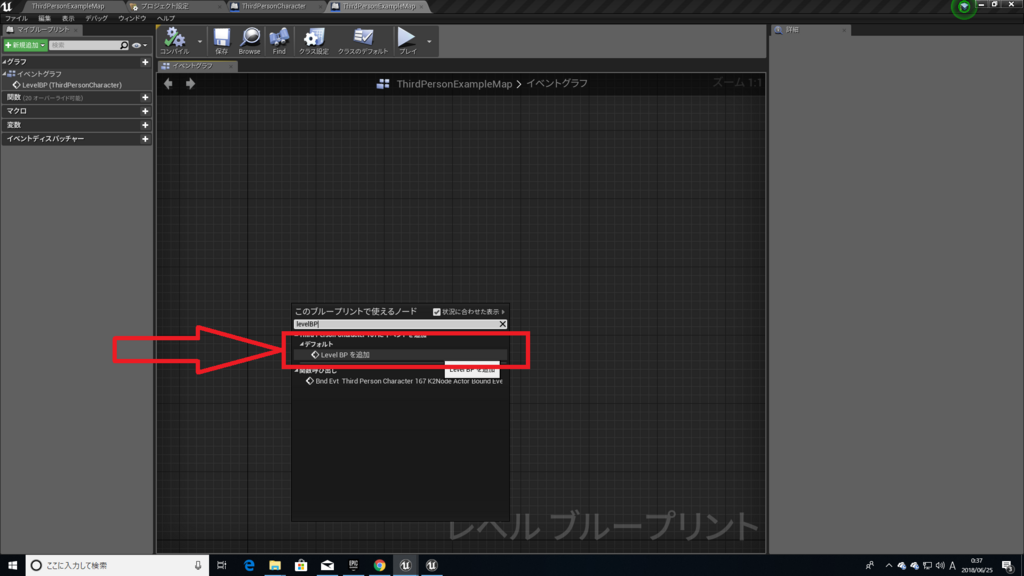Open the ヘルプ menu
This screenshot has width=1024, height=576.
point(166,18)
